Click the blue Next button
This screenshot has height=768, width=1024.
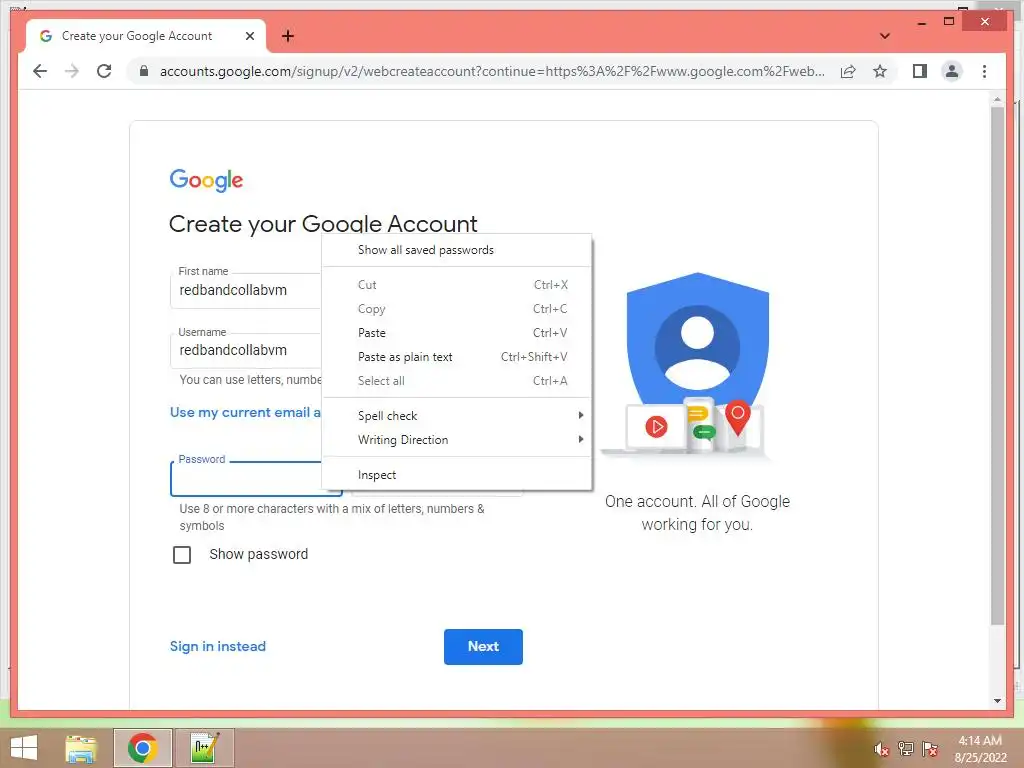point(483,647)
